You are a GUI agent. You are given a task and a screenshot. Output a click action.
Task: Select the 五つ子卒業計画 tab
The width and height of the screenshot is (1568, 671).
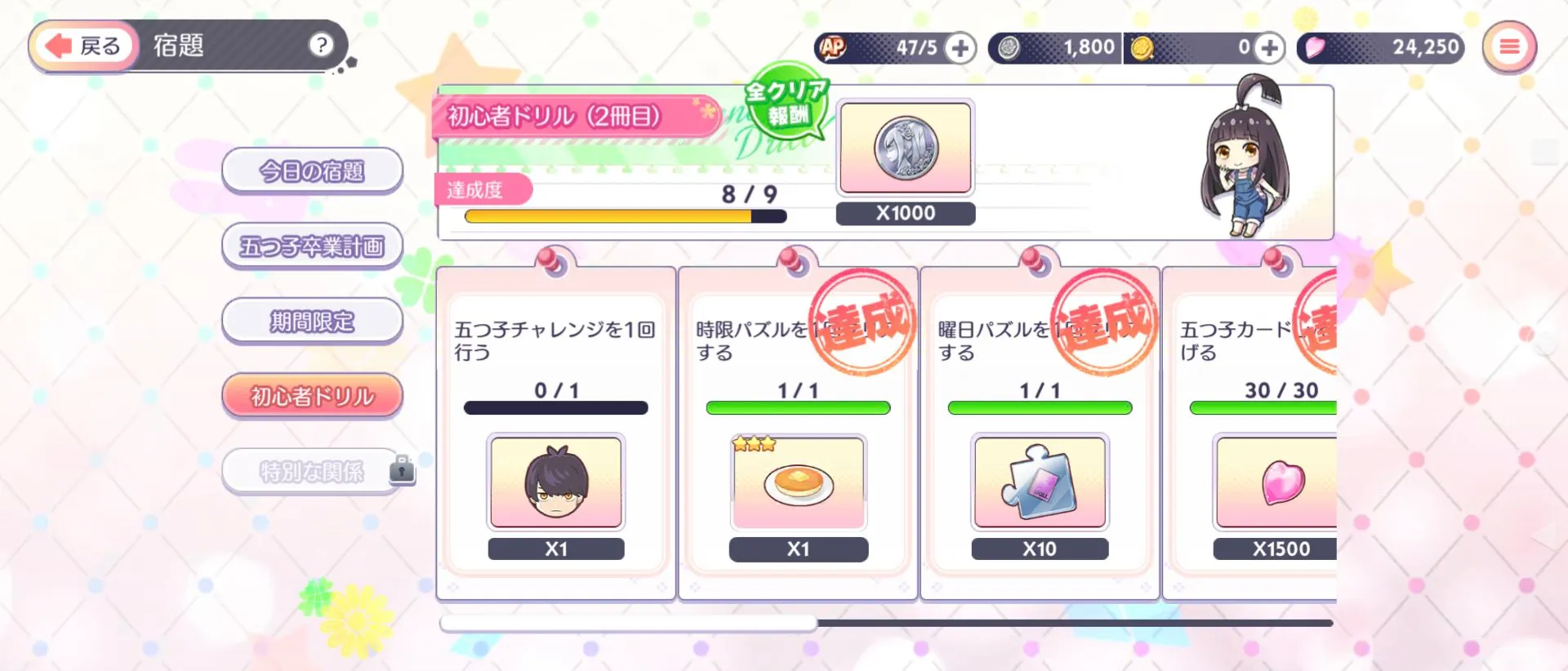coord(312,246)
